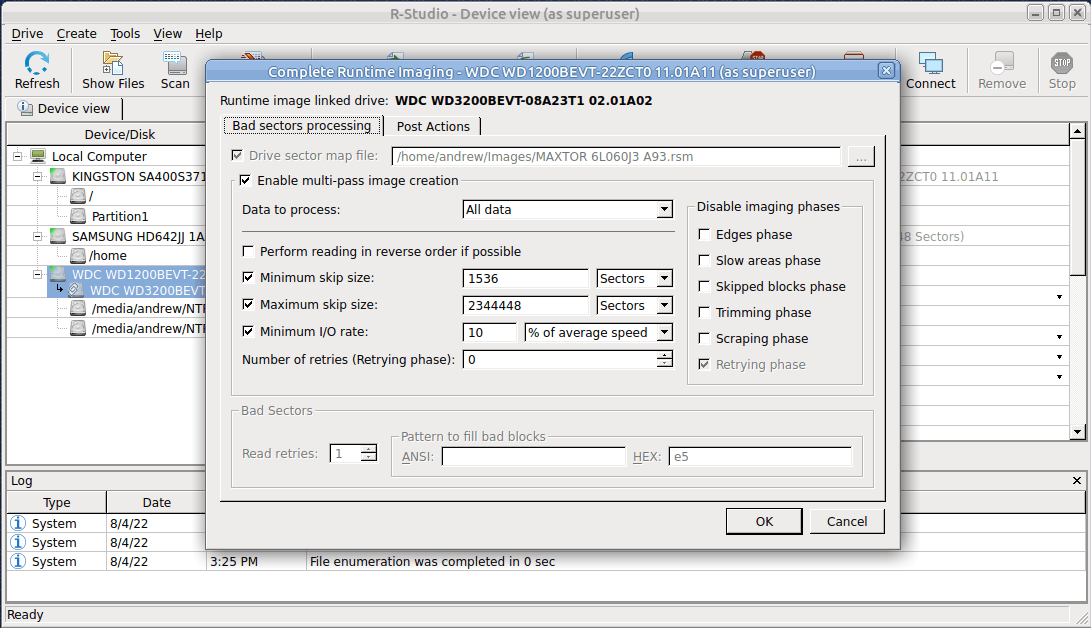The height and width of the screenshot is (628, 1091).
Task: Uncheck Minimum skip size checkbox
Action: click(248, 277)
